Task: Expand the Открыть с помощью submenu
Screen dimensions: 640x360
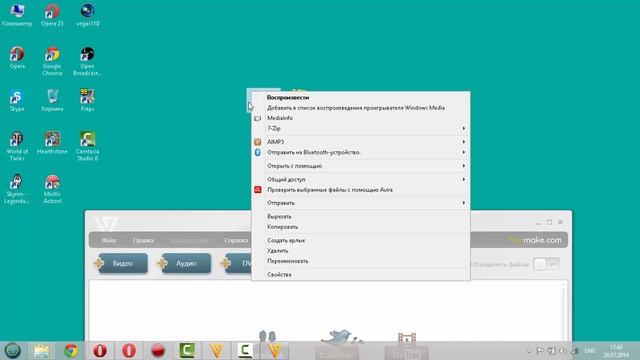Action: click(x=361, y=166)
